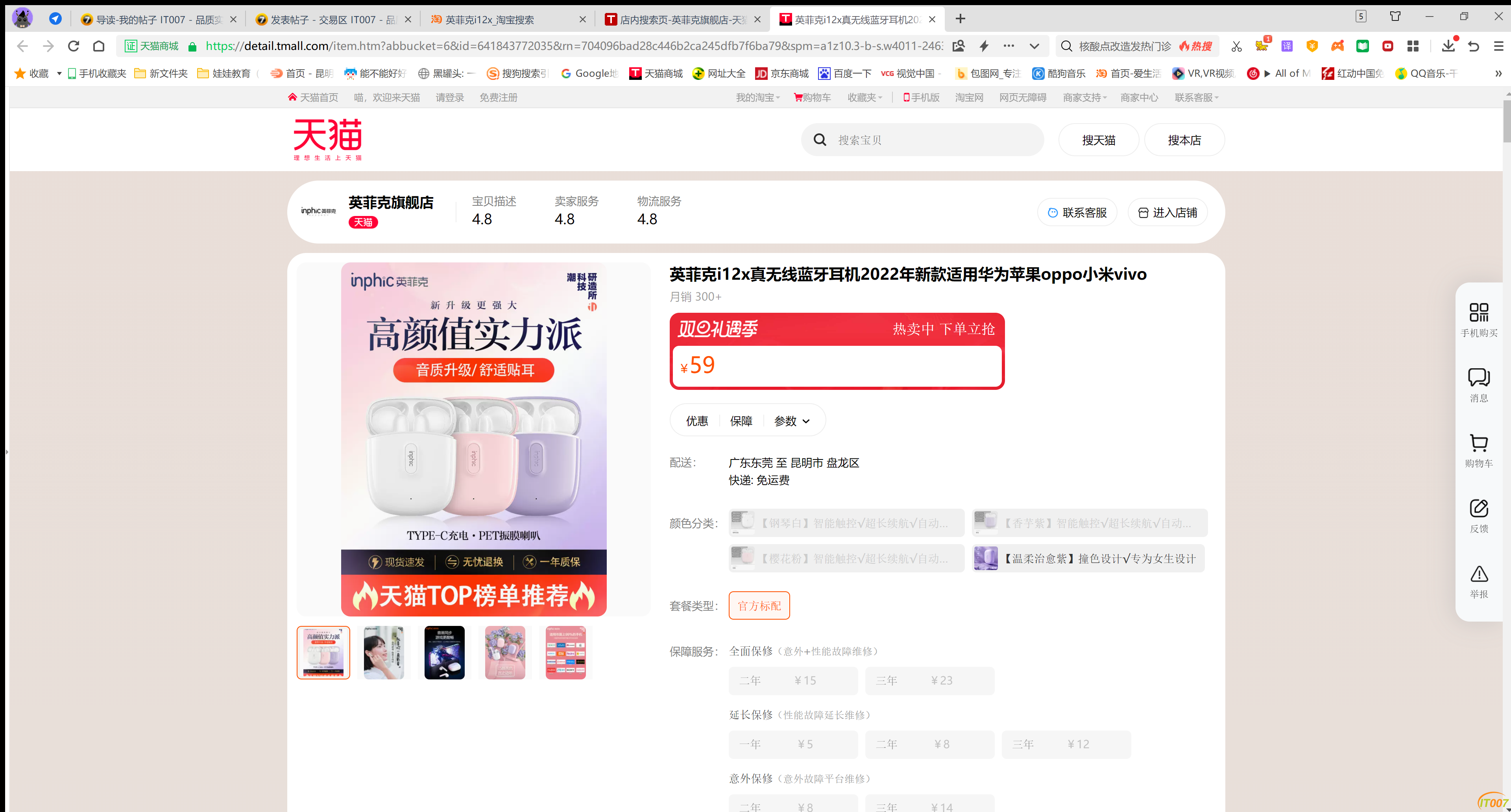This screenshot has height=812, width=1511.
Task: Go to the browser home page icon
Action: click(98, 46)
